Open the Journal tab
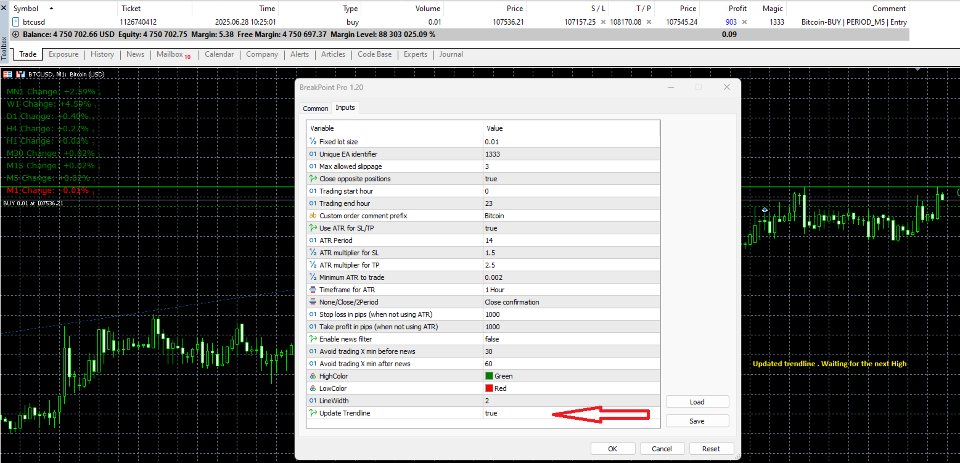960x463 pixels. [451, 55]
